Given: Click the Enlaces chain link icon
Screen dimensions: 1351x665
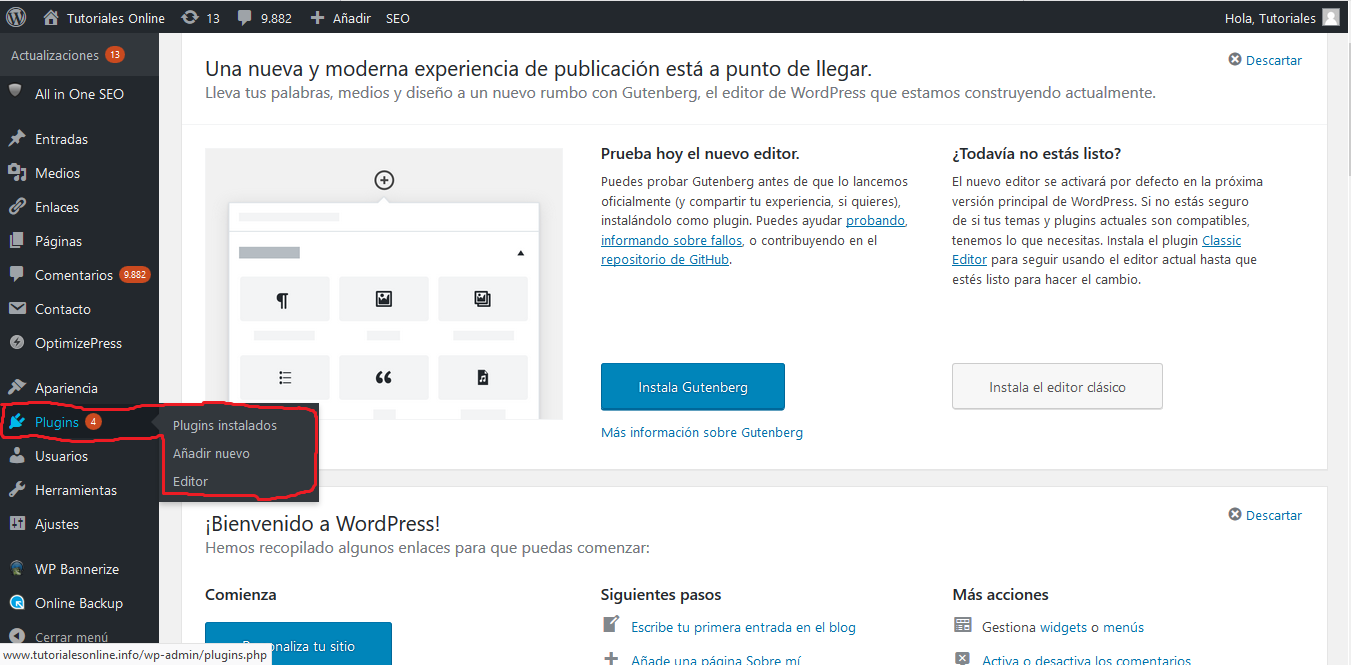Looking at the screenshot, I should (17, 207).
